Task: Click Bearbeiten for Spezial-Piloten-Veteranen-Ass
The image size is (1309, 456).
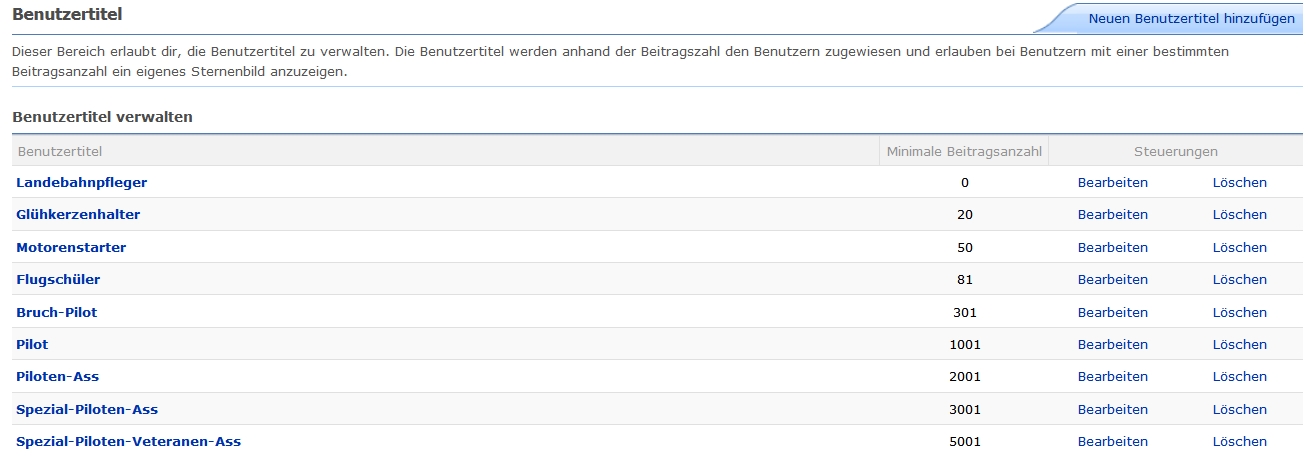Action: coord(1112,441)
